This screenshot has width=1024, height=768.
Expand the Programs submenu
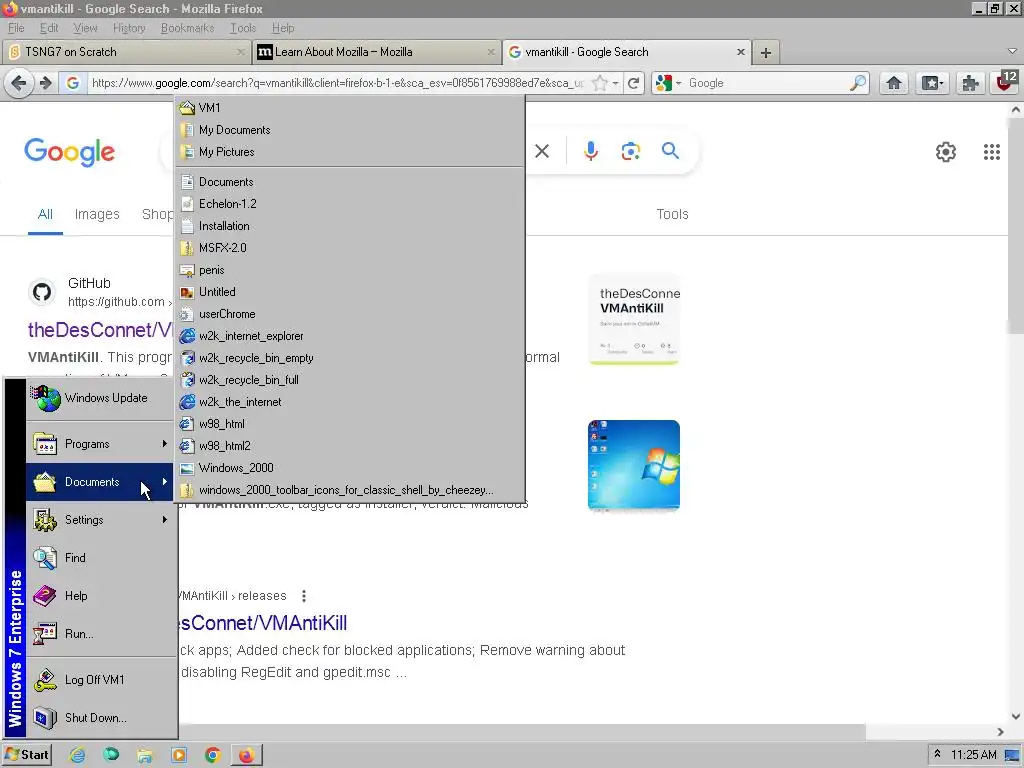[x=101, y=444]
